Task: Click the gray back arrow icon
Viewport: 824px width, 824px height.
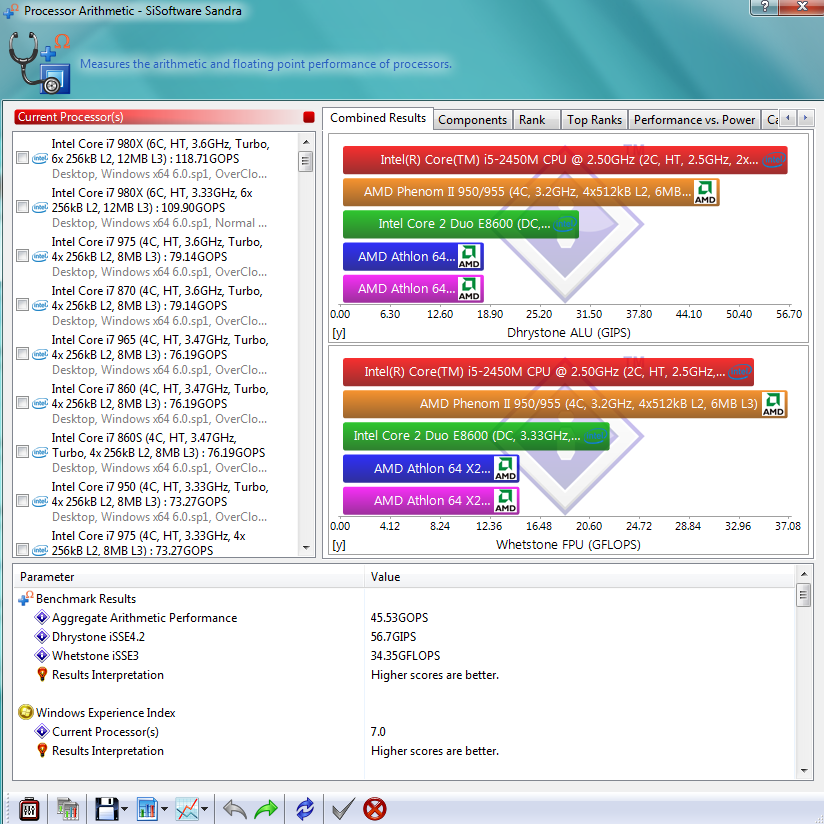Action: coord(235,809)
